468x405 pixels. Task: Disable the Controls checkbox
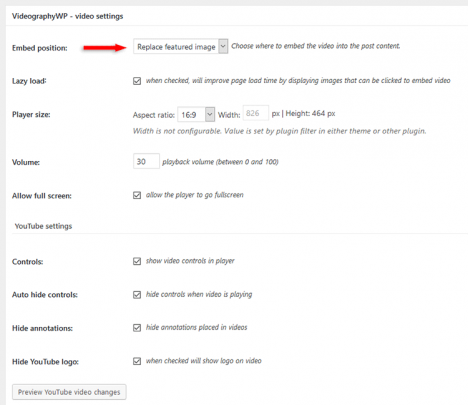pos(137,261)
